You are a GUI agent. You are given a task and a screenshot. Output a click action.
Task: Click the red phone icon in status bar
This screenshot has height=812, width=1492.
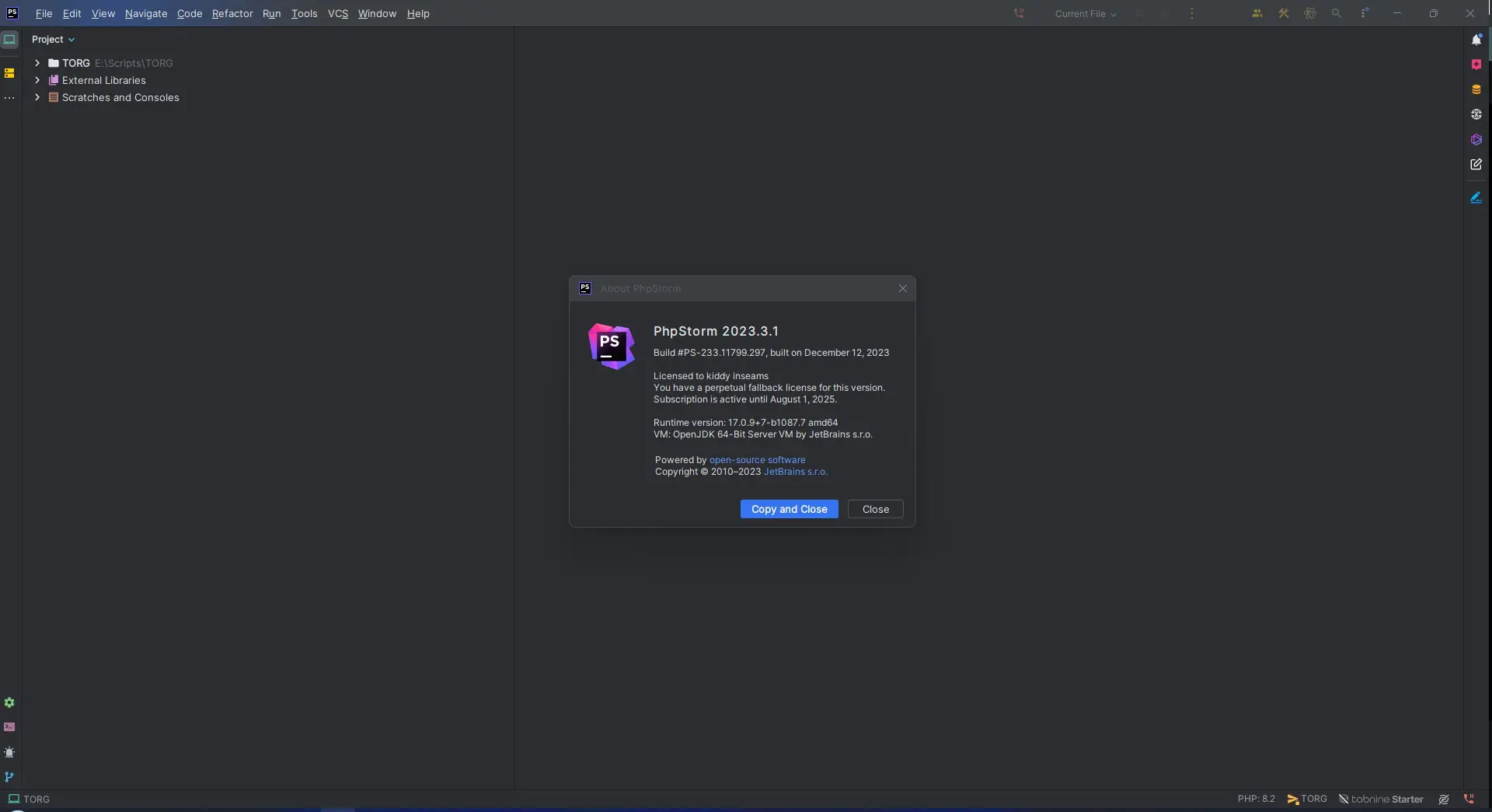pos(1469,799)
